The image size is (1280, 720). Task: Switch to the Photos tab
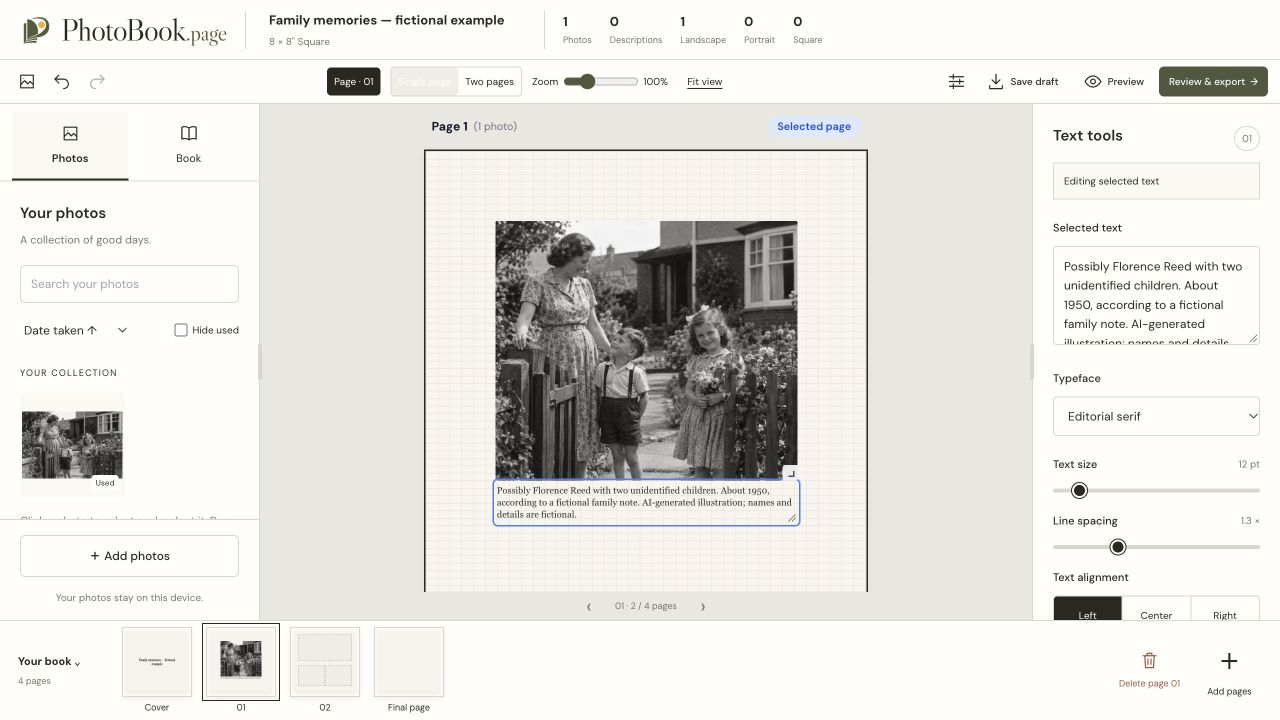[x=70, y=145]
